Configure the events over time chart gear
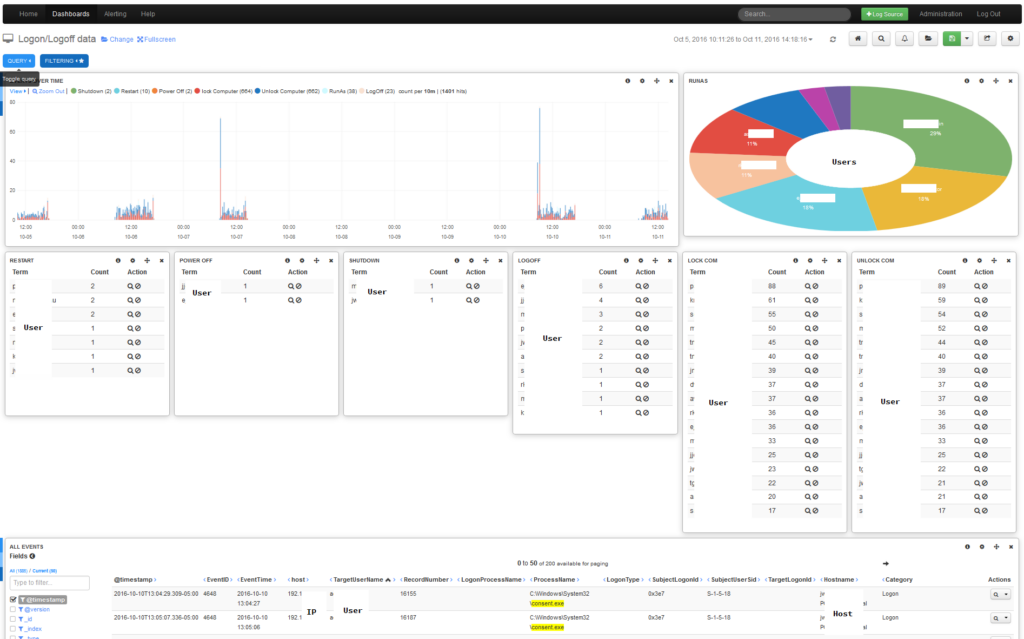Screen dimensions: 1024x639 642,81
